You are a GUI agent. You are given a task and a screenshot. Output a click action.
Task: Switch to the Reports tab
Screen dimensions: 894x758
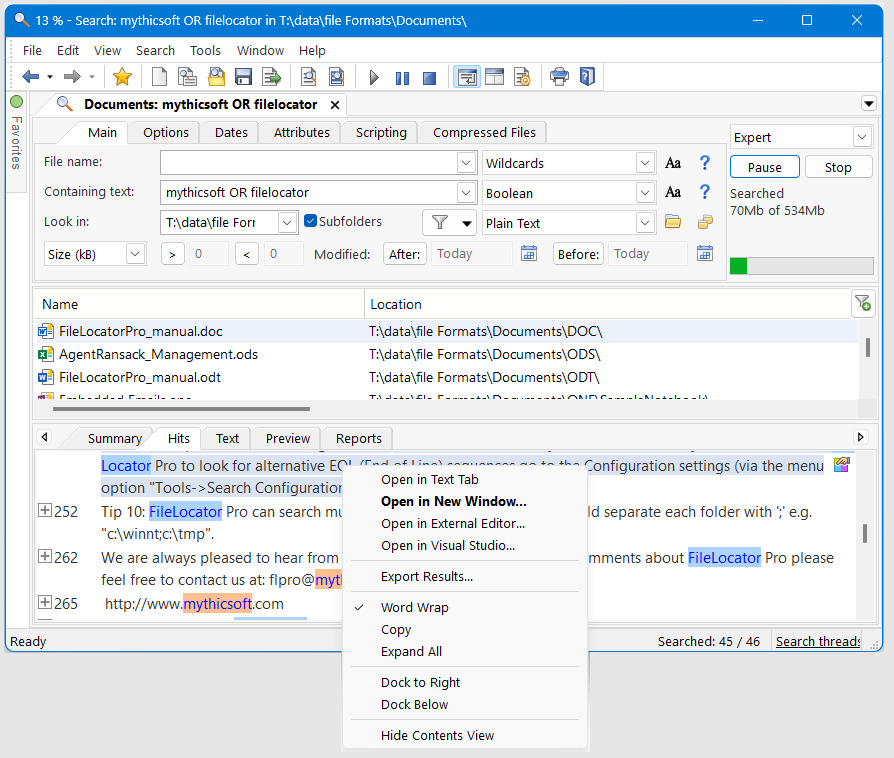coord(358,439)
